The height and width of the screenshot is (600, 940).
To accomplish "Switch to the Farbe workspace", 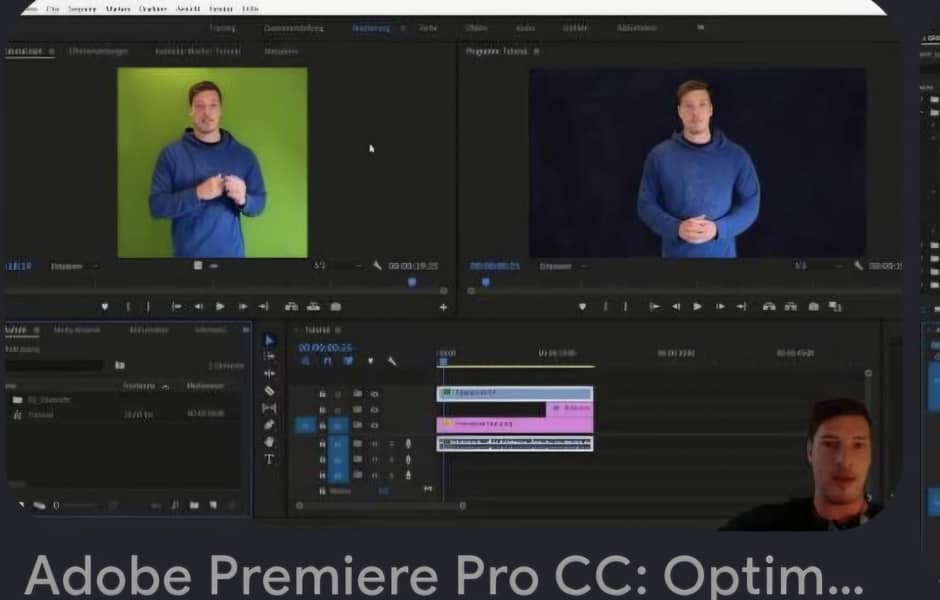I will 428,28.
